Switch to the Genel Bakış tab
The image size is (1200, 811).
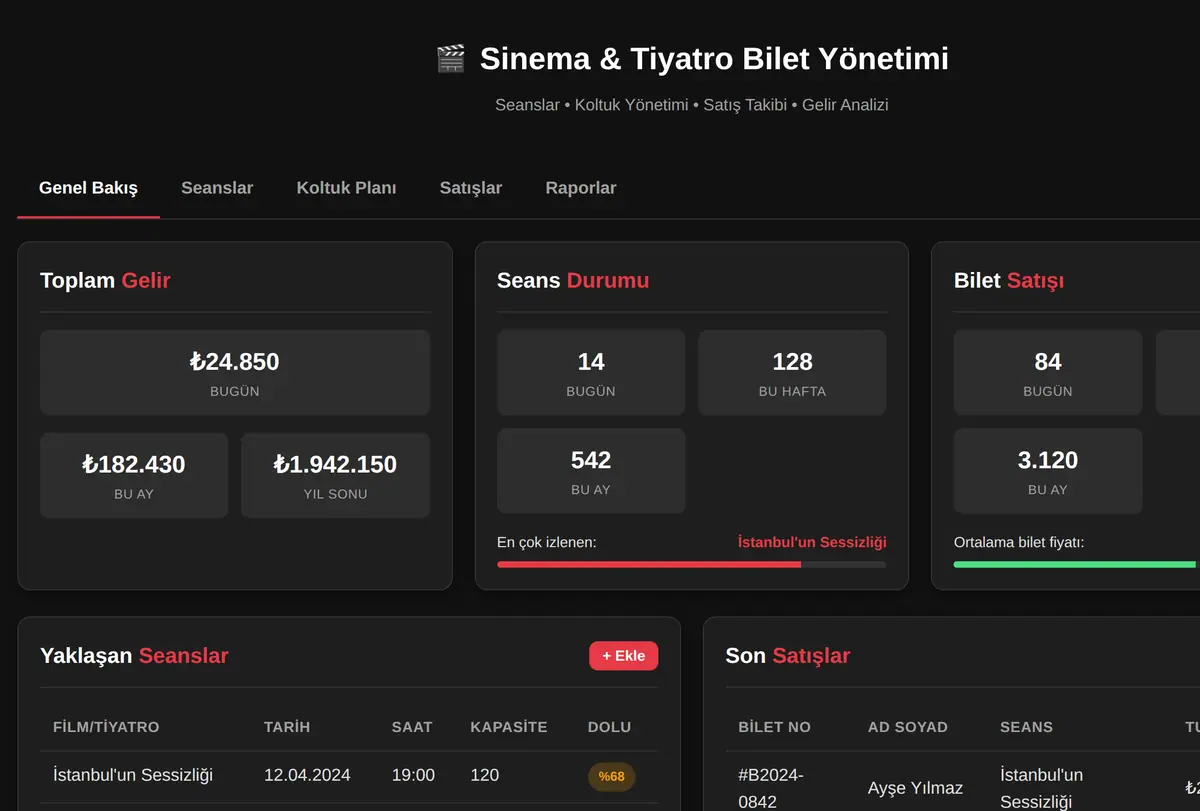[88, 188]
